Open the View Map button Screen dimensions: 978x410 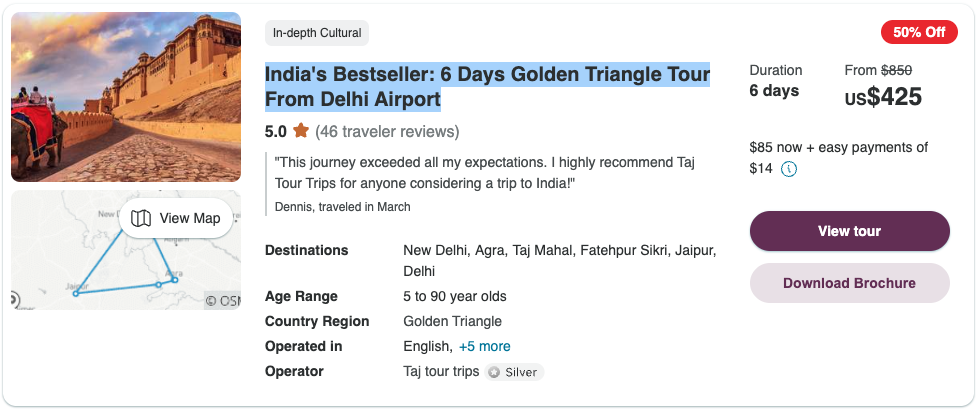176,218
